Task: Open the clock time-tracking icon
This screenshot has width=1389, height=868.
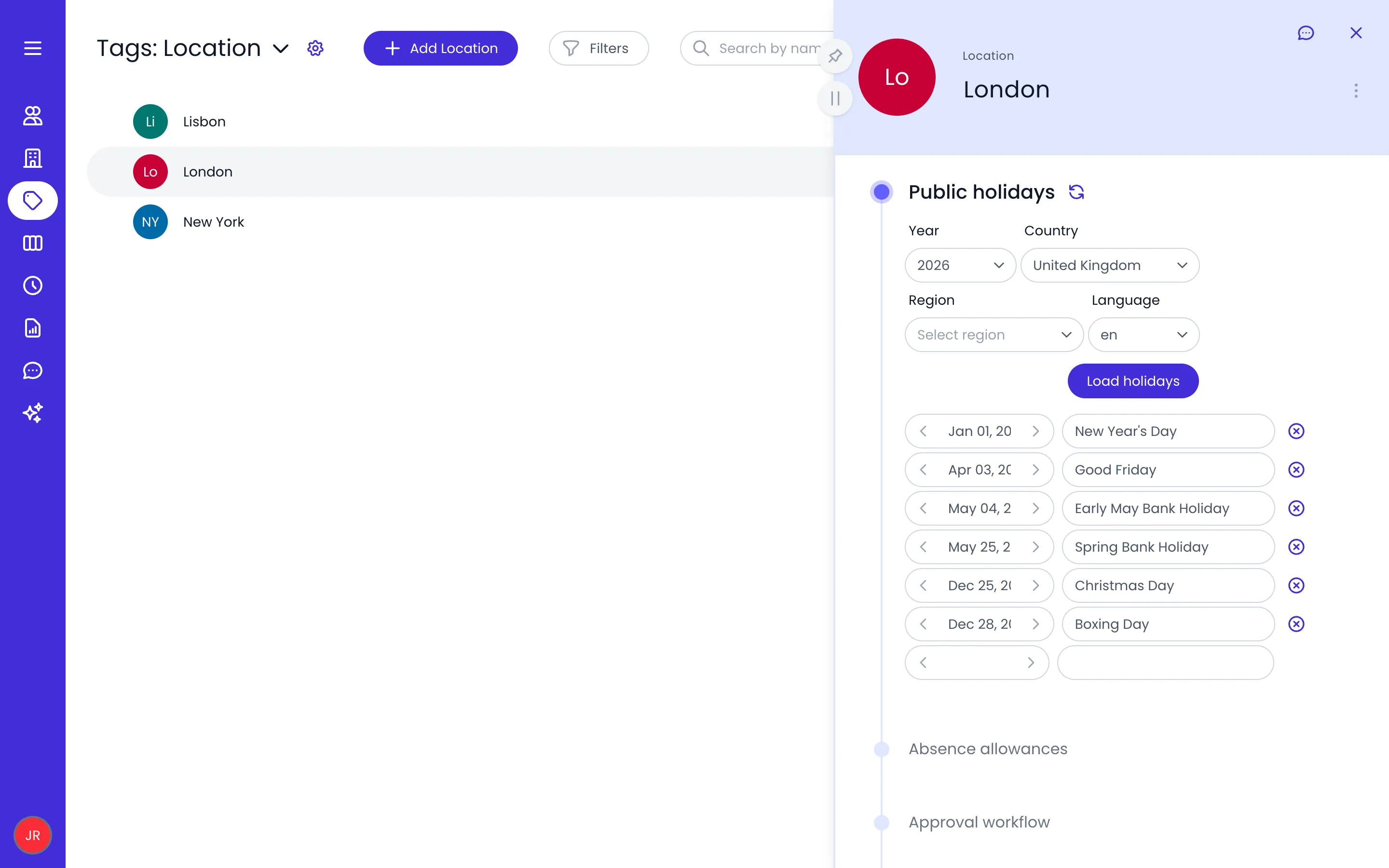Action: tap(33, 285)
